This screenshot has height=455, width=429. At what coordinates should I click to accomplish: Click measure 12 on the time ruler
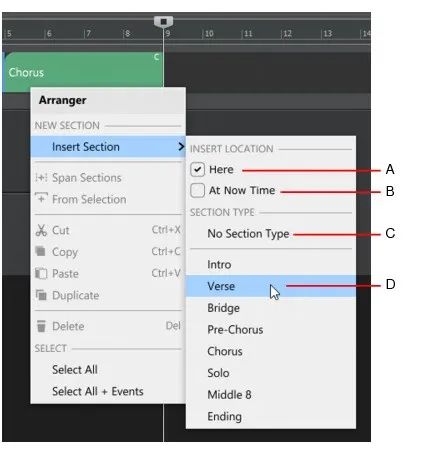287,33
